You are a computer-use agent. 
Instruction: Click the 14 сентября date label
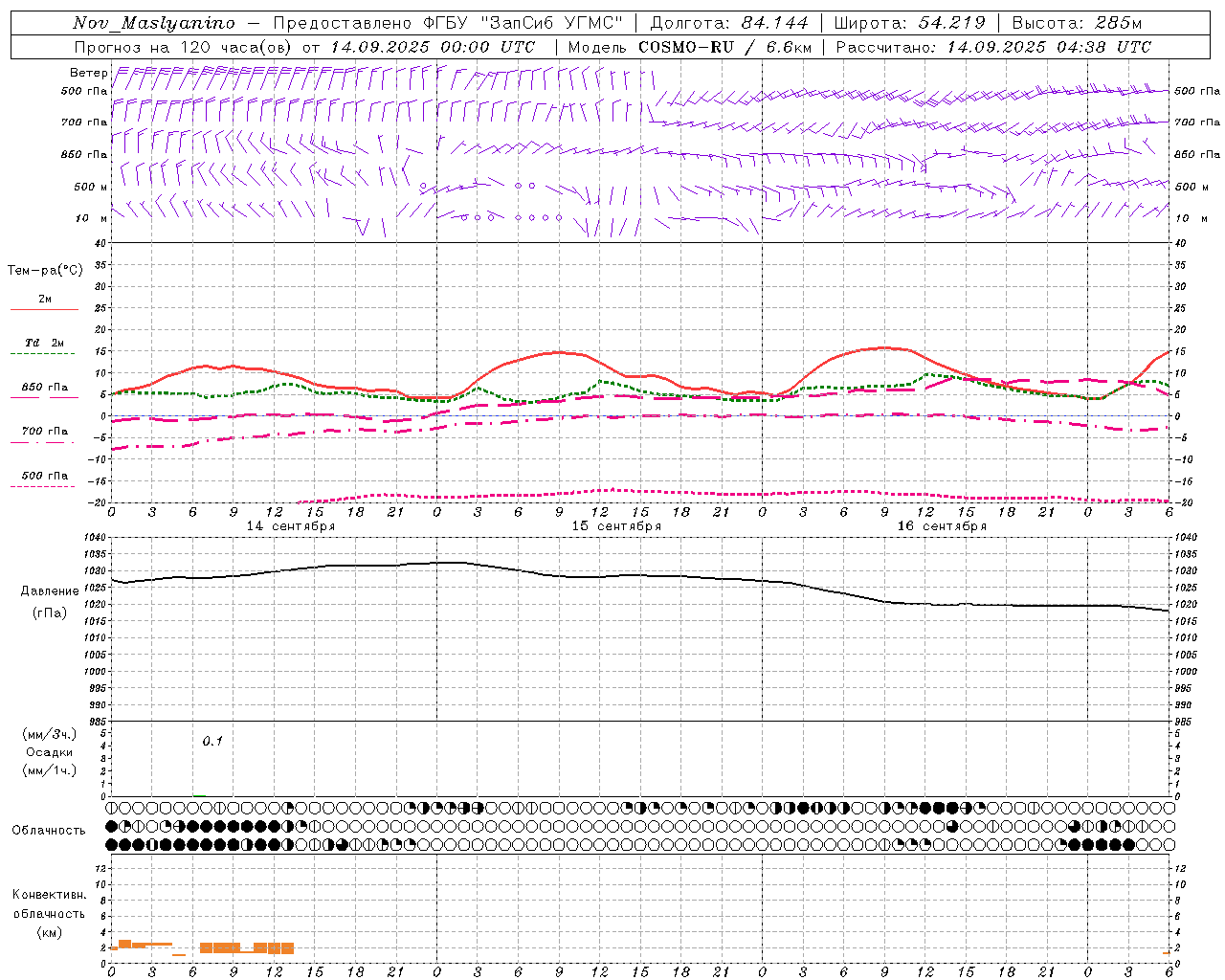pos(290,526)
